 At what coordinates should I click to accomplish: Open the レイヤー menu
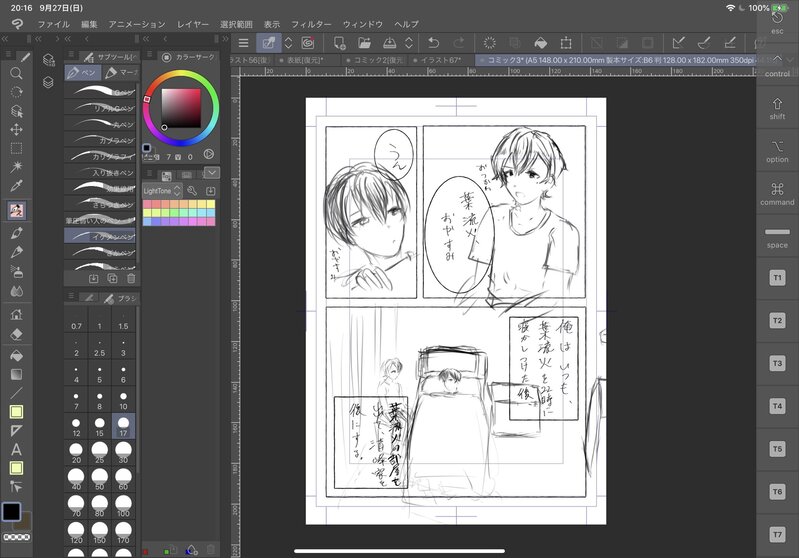[193, 24]
